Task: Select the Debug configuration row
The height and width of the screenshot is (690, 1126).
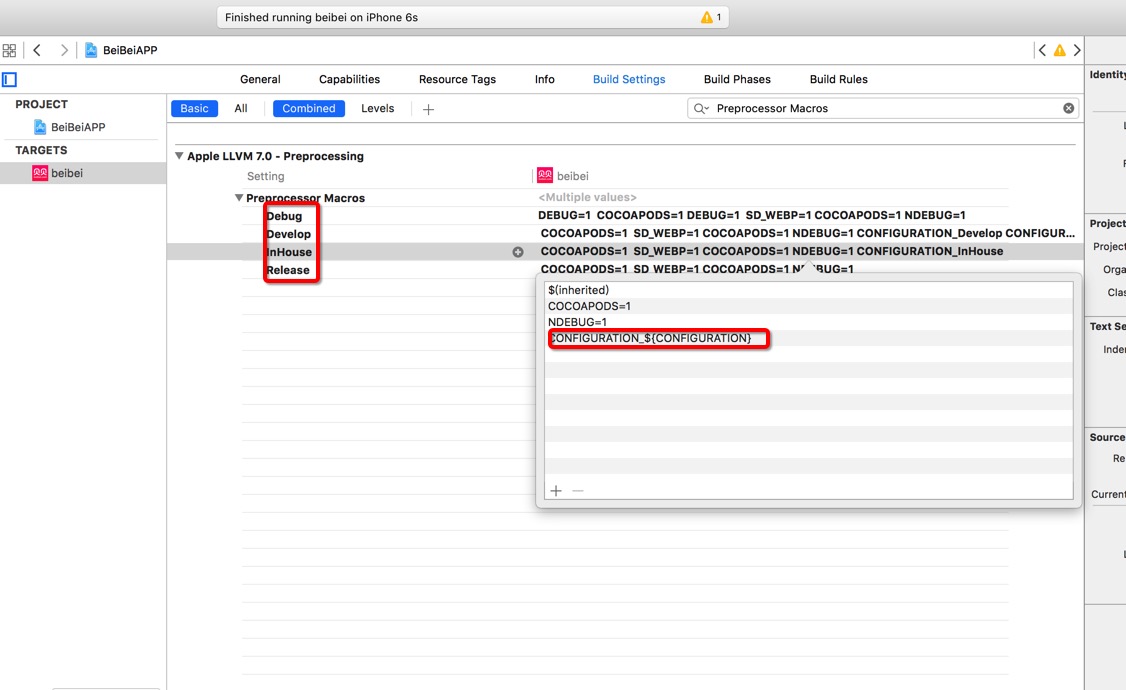Action: coord(284,216)
